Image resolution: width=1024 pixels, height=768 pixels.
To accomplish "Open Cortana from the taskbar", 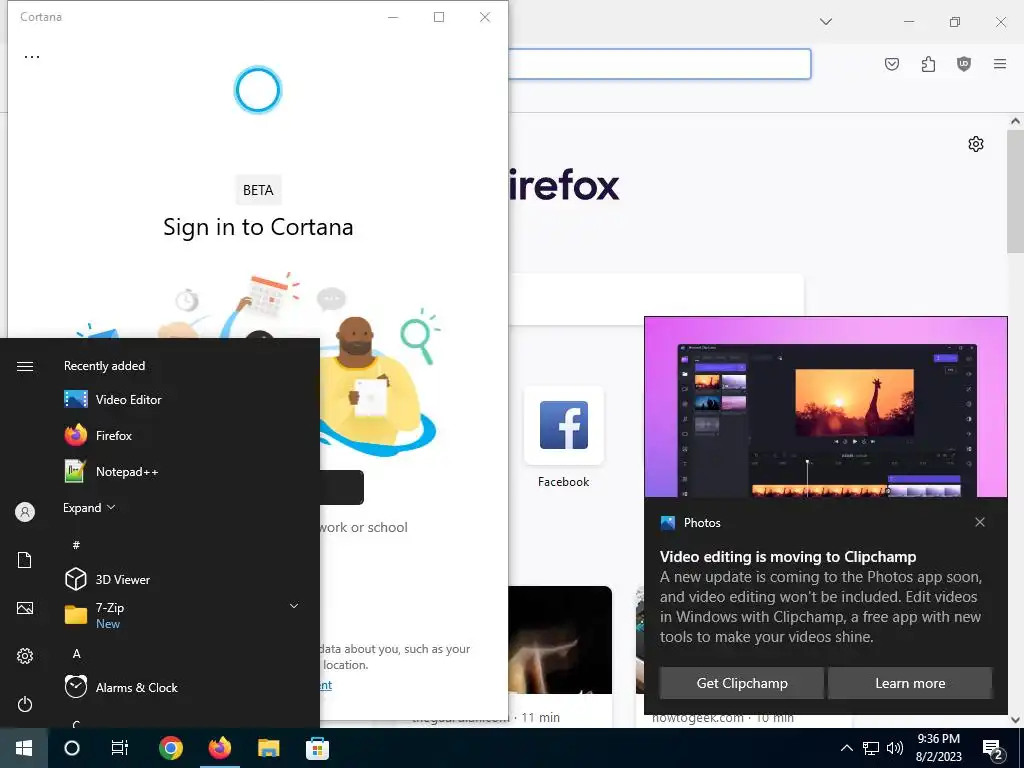I will click(72, 748).
